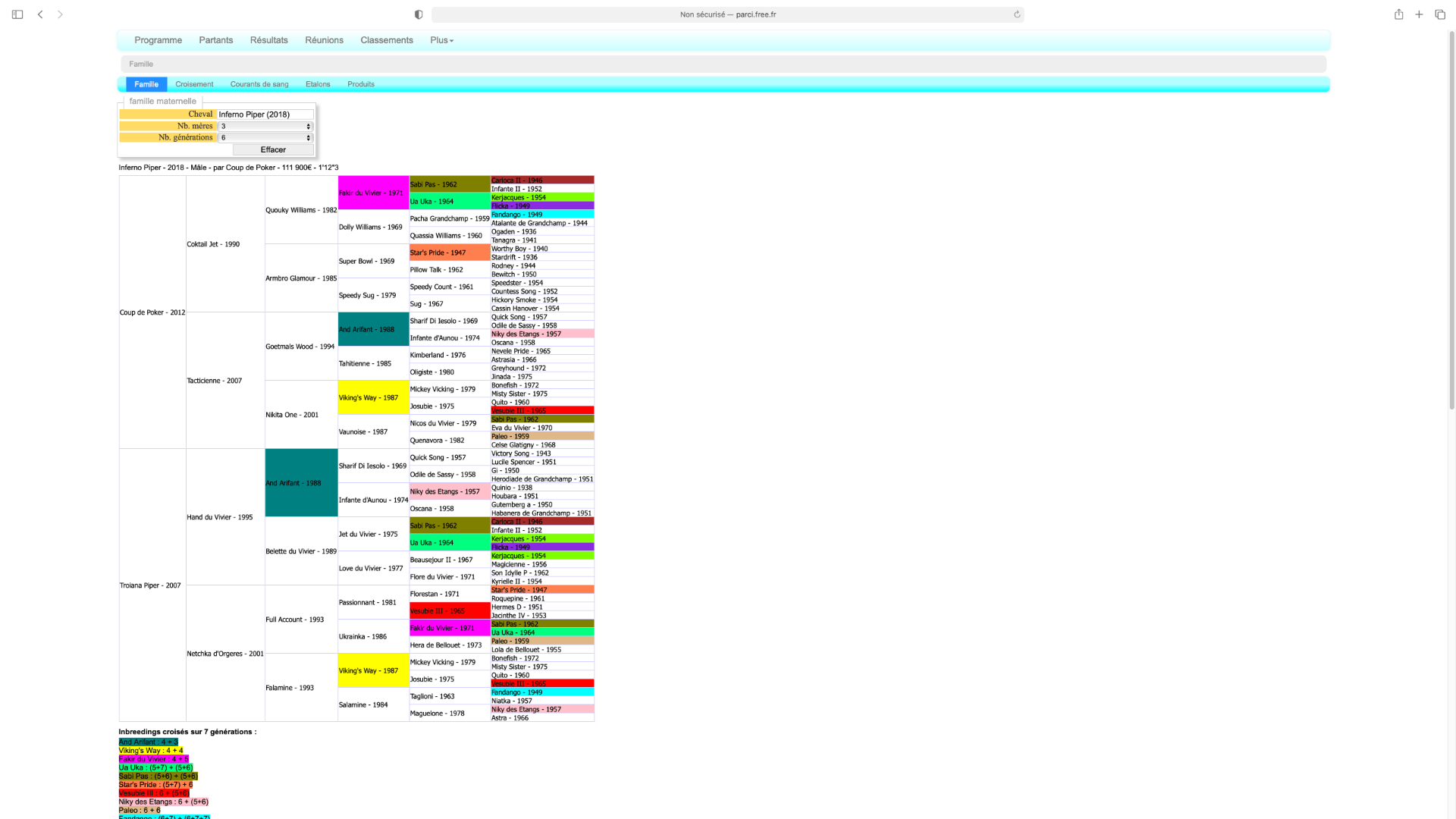
Task: Go back with the browser back arrow
Action: click(x=40, y=14)
